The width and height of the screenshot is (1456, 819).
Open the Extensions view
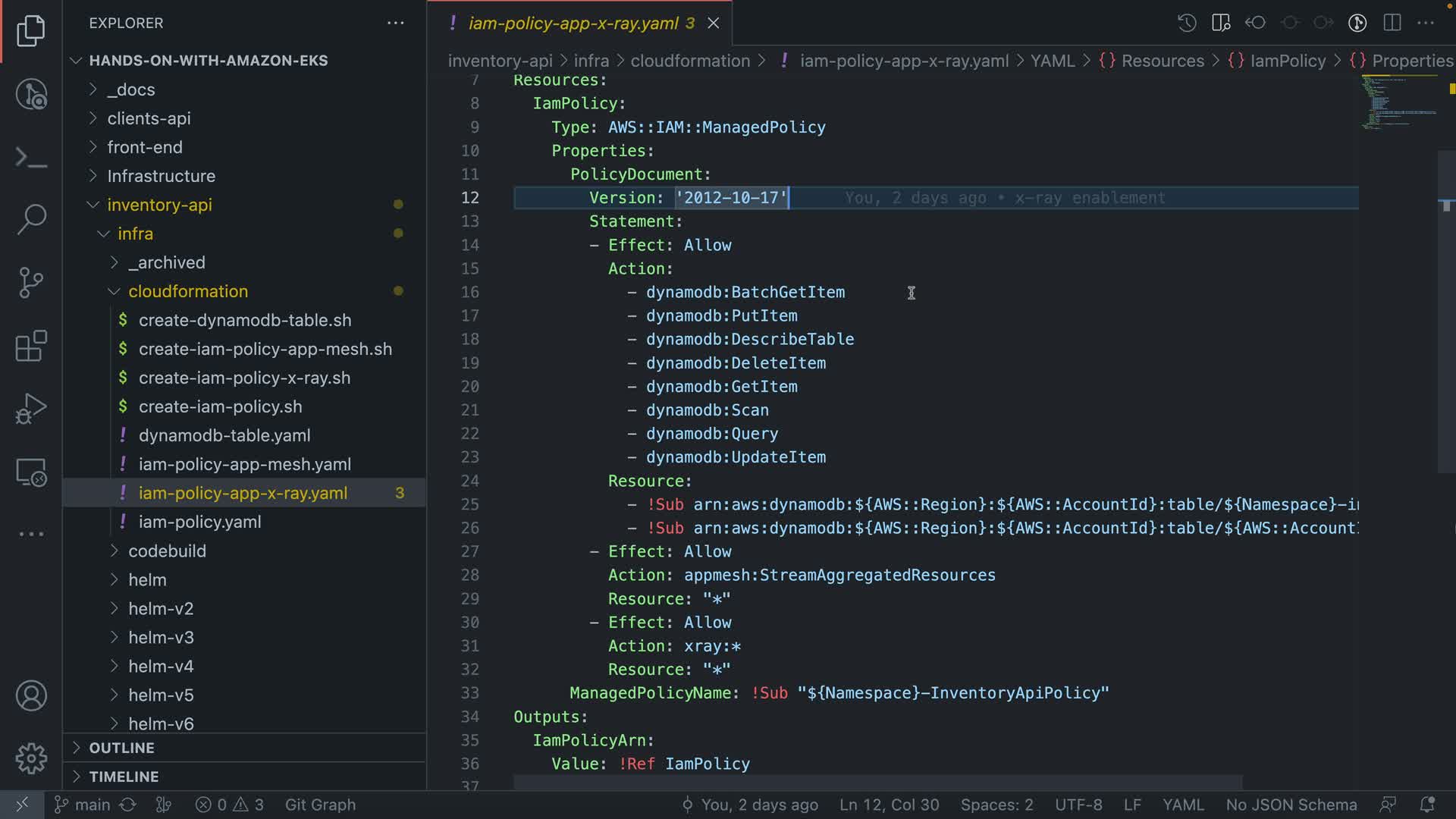tap(31, 347)
